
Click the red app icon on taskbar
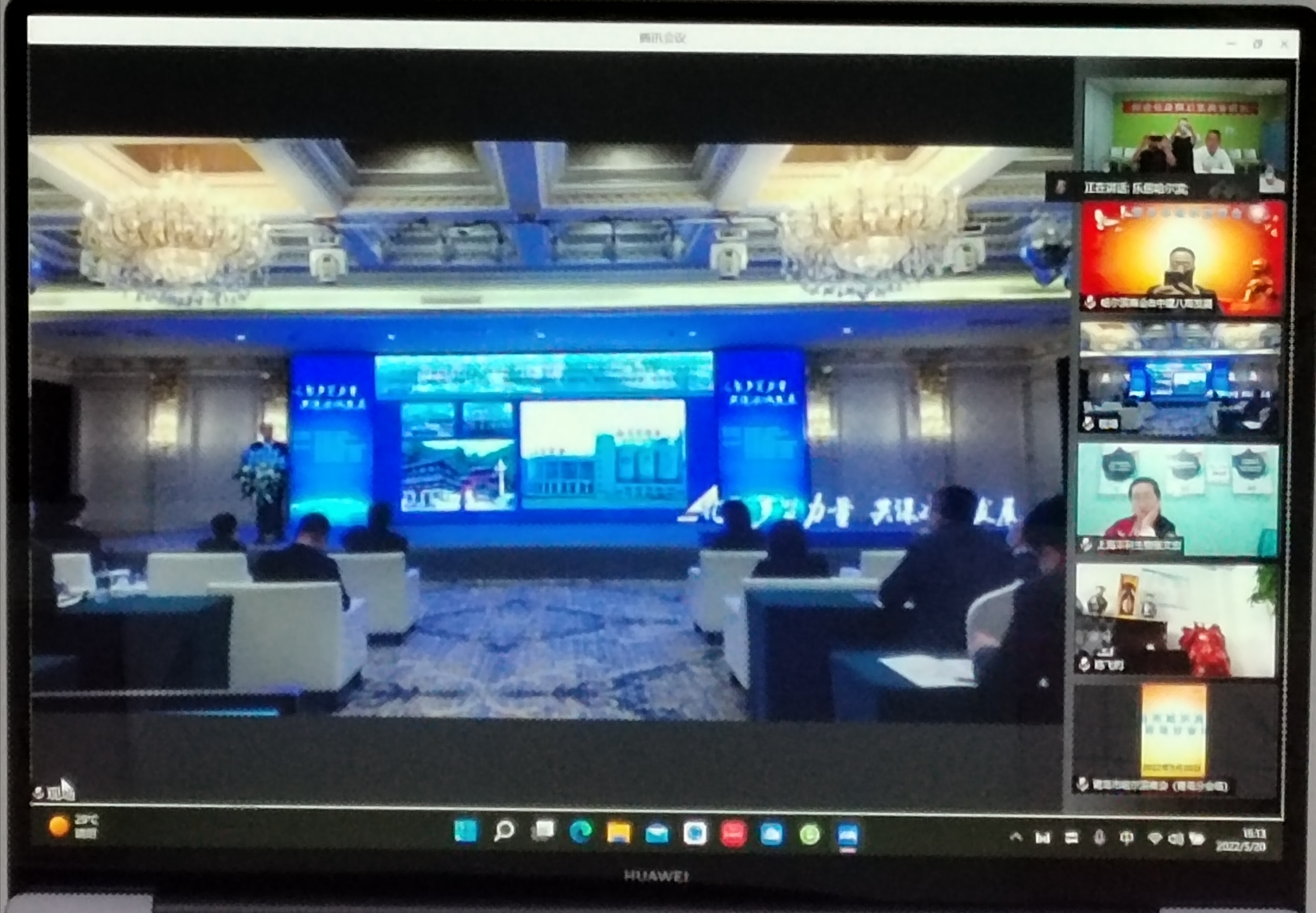coord(733,834)
